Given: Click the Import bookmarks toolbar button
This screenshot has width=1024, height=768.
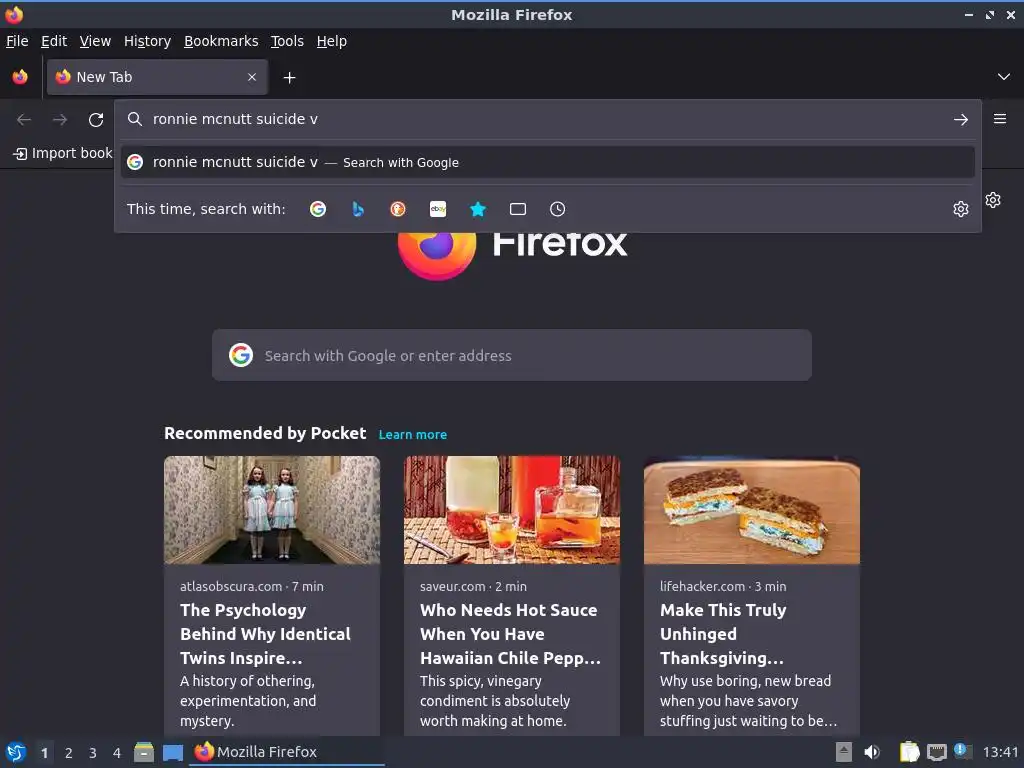Looking at the screenshot, I should tap(63, 153).
